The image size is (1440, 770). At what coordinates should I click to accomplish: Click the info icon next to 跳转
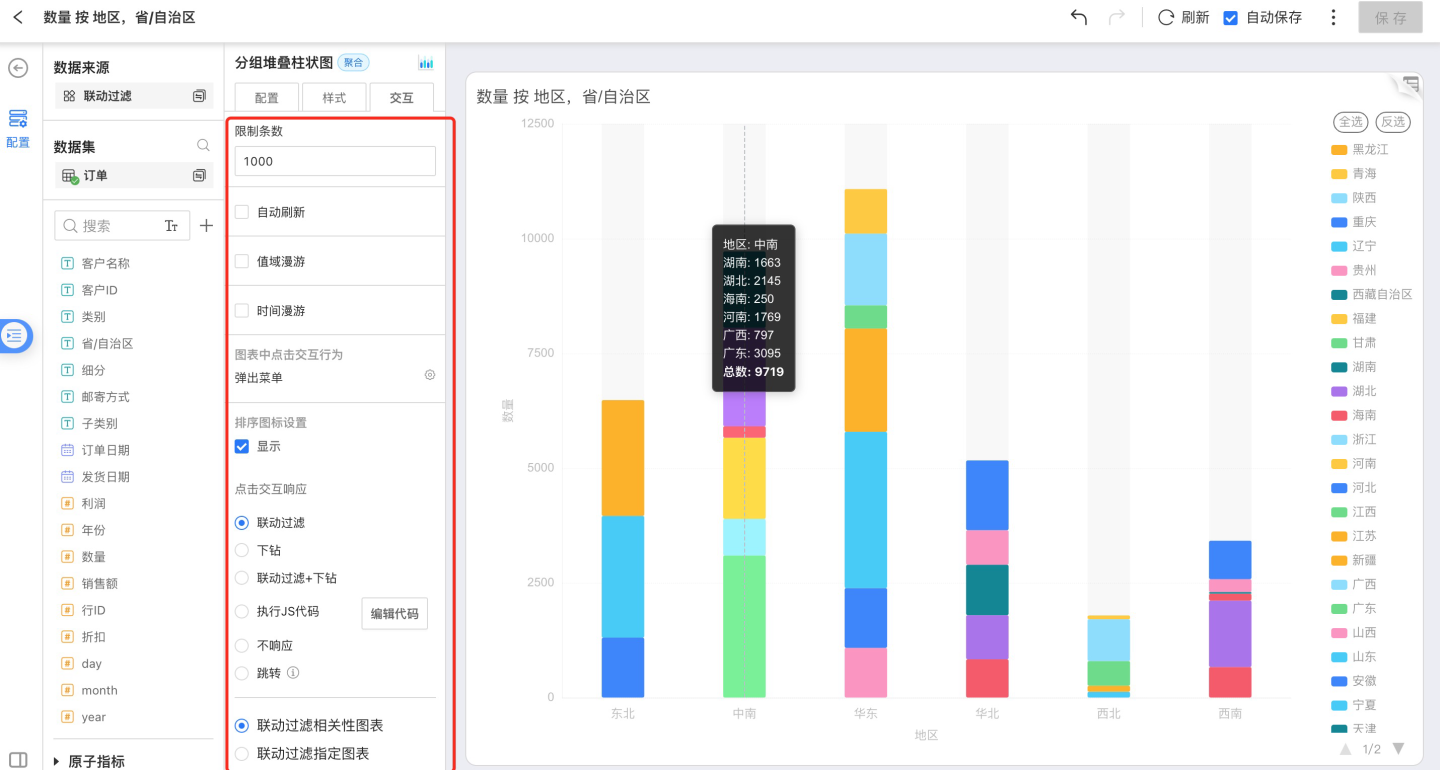click(293, 673)
